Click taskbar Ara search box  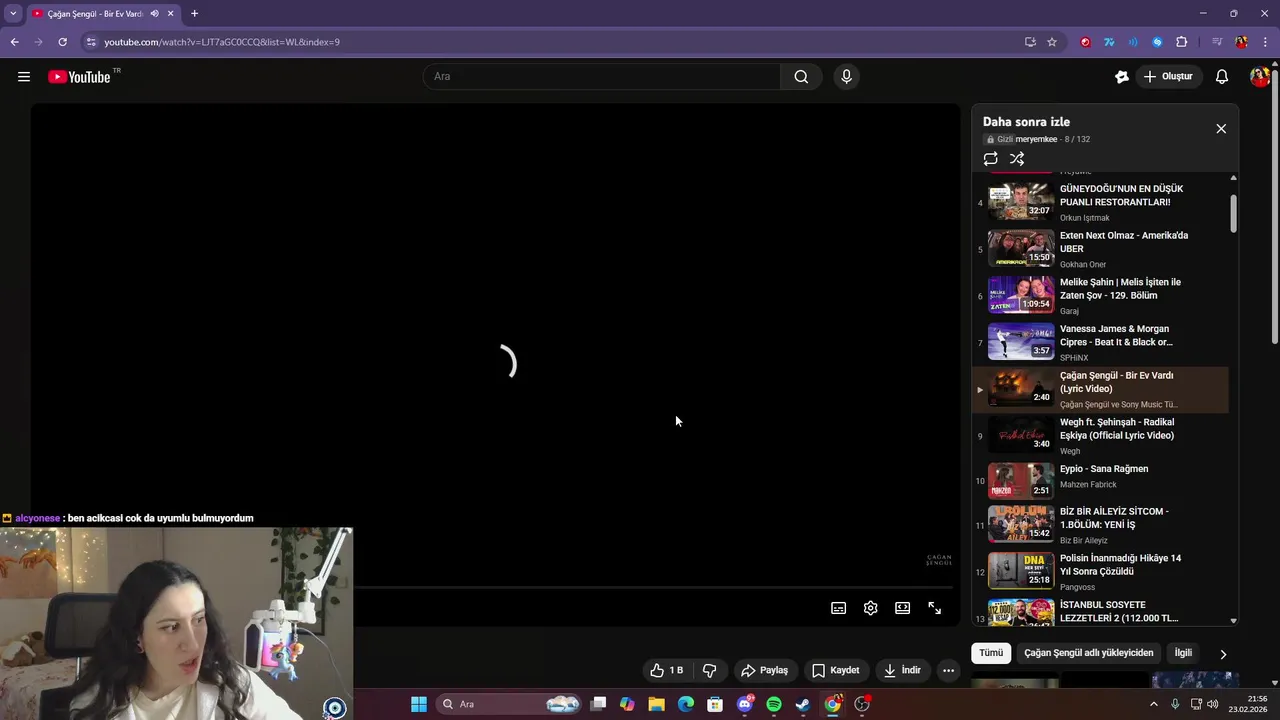coord(510,704)
